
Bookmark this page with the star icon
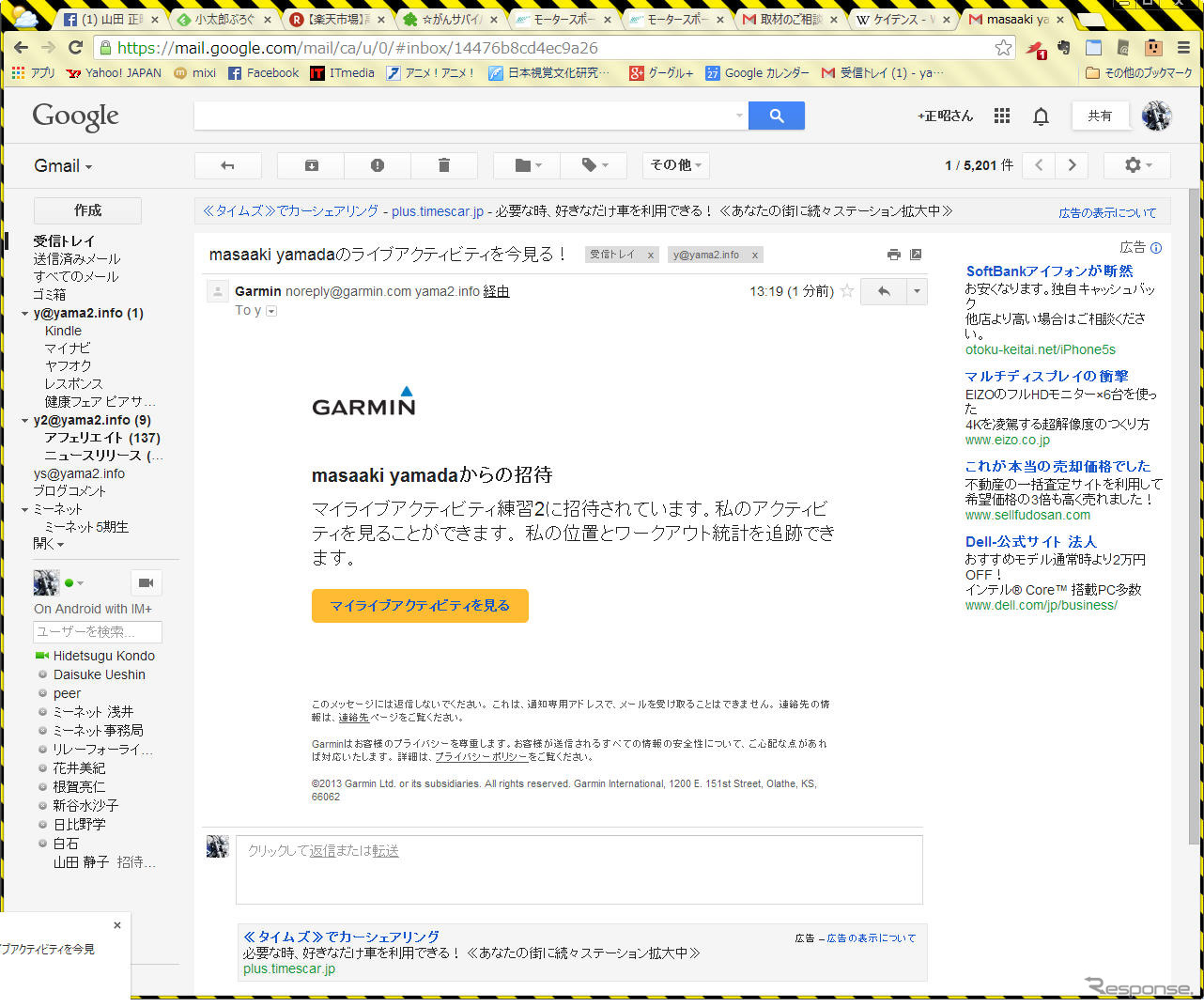1003,48
